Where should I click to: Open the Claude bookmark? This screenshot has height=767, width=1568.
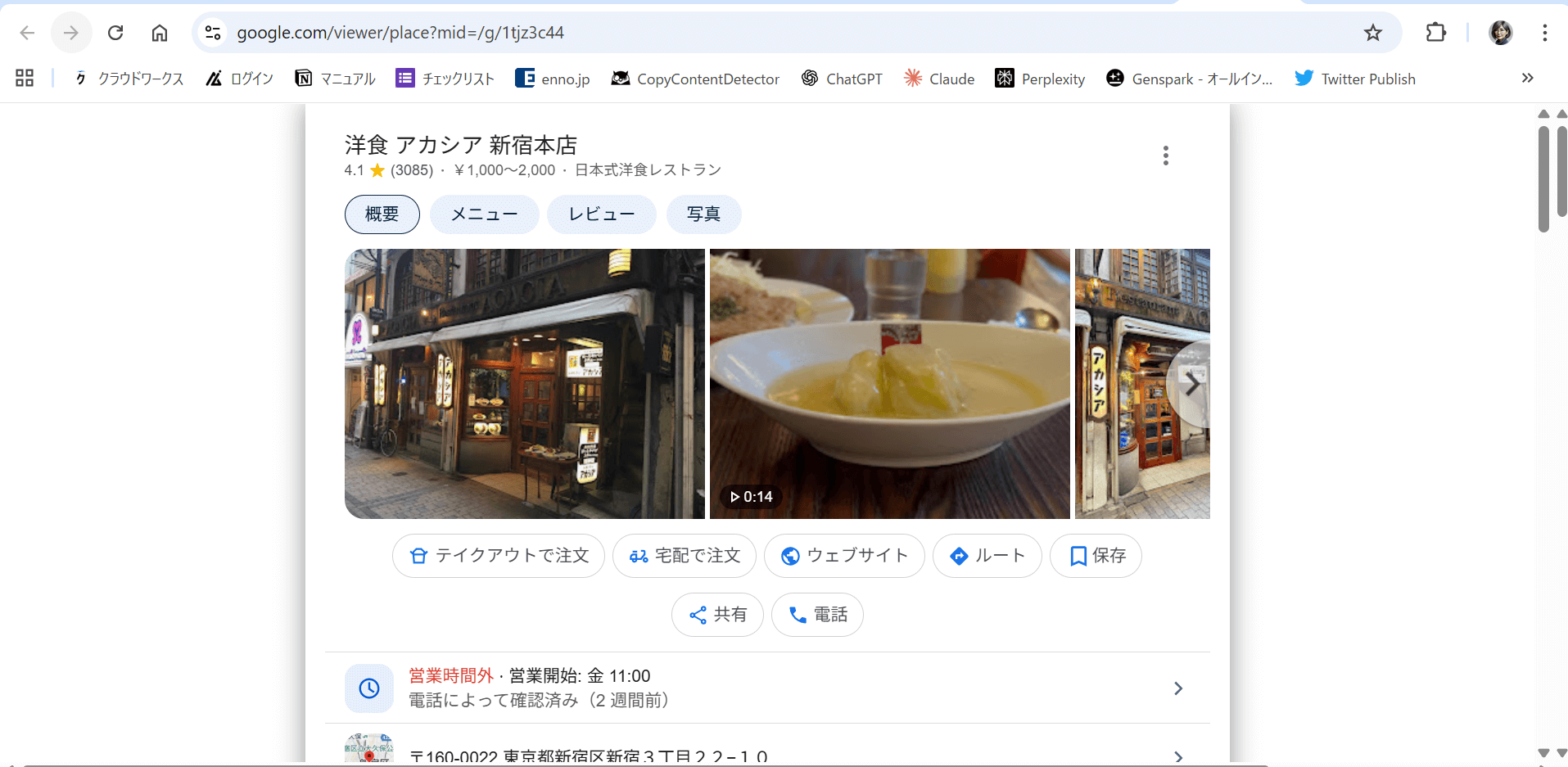939,79
